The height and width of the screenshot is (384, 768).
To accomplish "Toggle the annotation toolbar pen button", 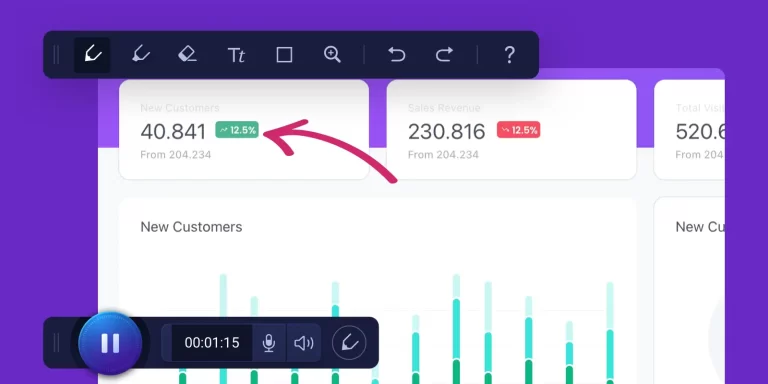I will pyautogui.click(x=349, y=343).
